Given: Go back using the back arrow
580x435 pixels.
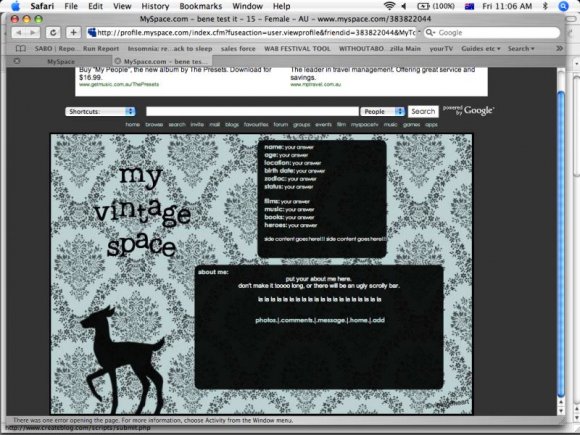Looking at the screenshot, I should tap(18, 33).
